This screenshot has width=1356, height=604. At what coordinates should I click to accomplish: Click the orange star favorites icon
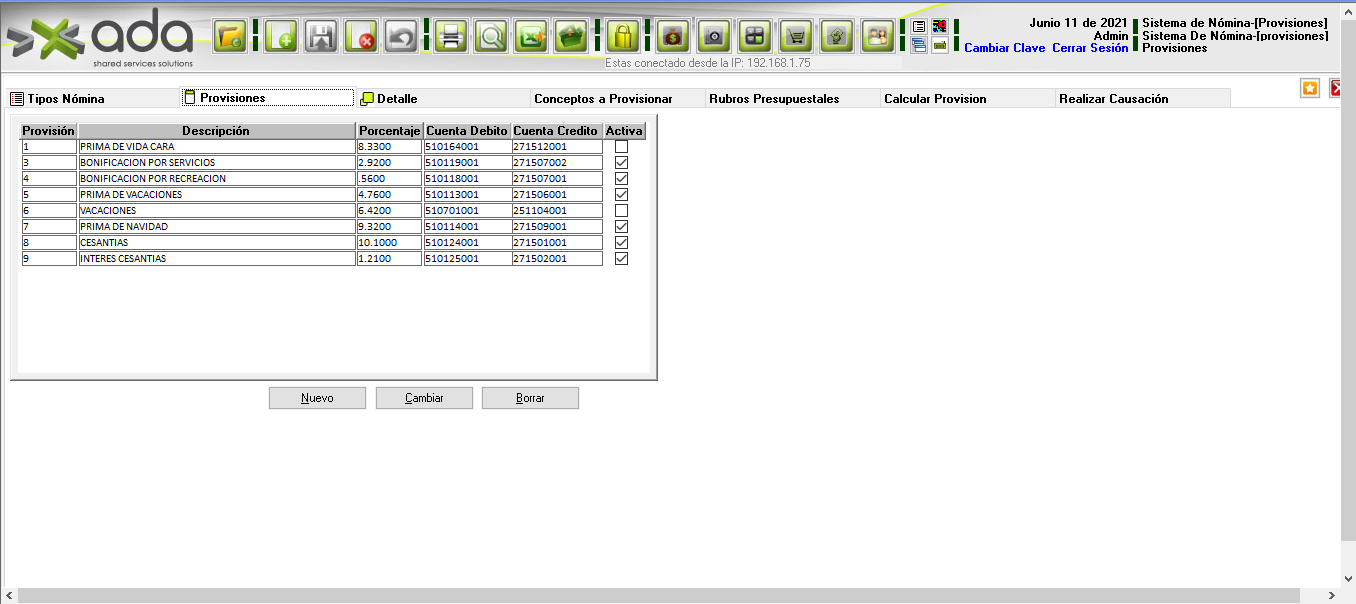[1310, 88]
